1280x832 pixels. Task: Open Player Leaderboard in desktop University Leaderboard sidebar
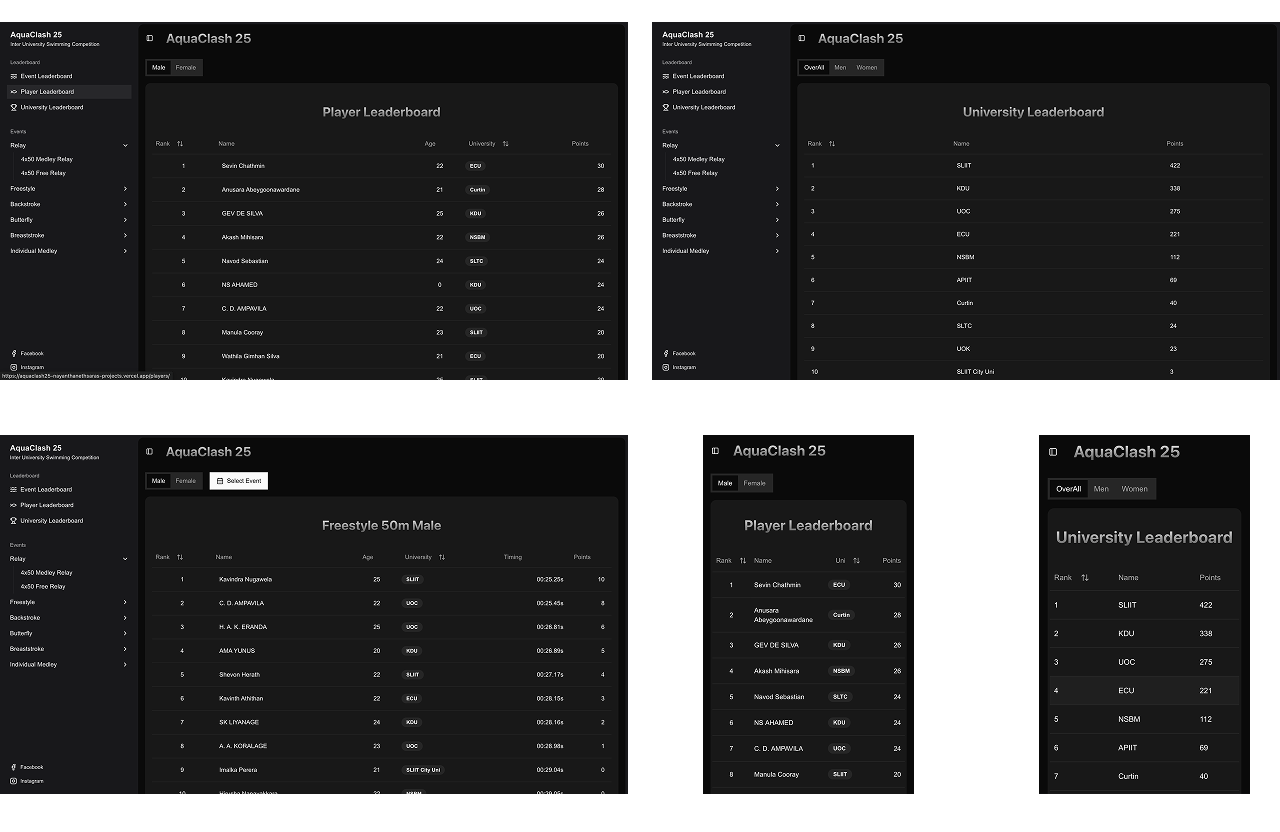pos(721,92)
